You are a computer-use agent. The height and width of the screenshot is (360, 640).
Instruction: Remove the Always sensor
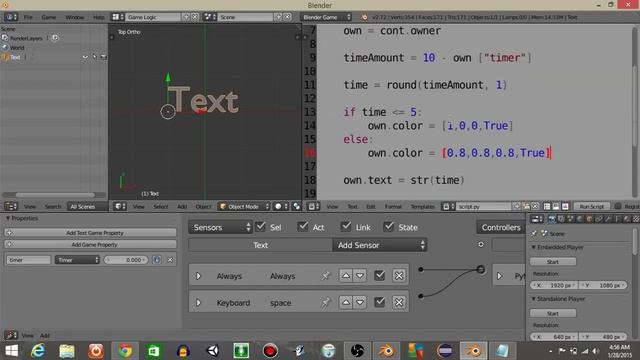(399, 276)
